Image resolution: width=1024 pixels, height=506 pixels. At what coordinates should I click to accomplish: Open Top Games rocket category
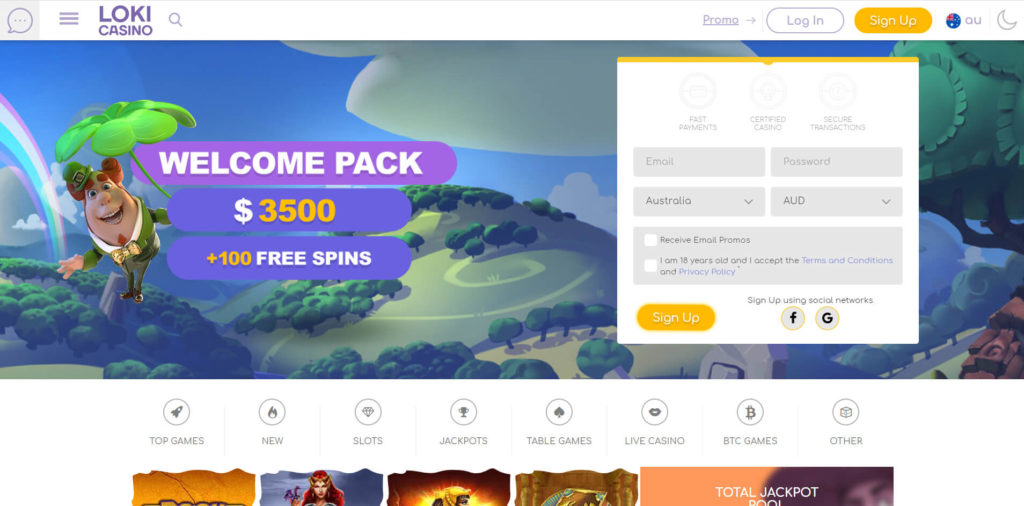coord(176,422)
